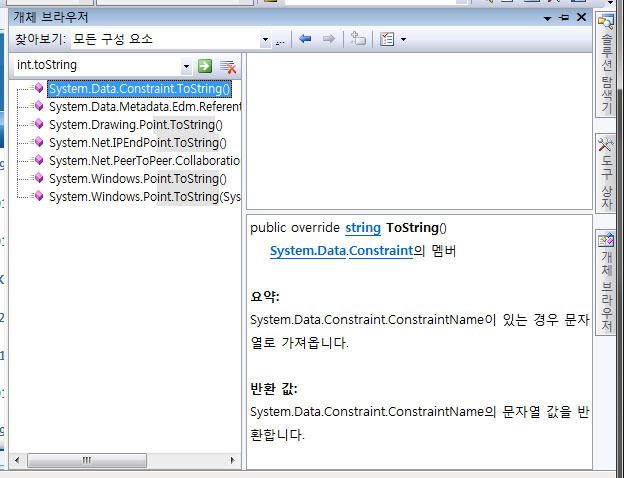Click the '찾아보기:' label
624x478 pixels.
point(41,40)
